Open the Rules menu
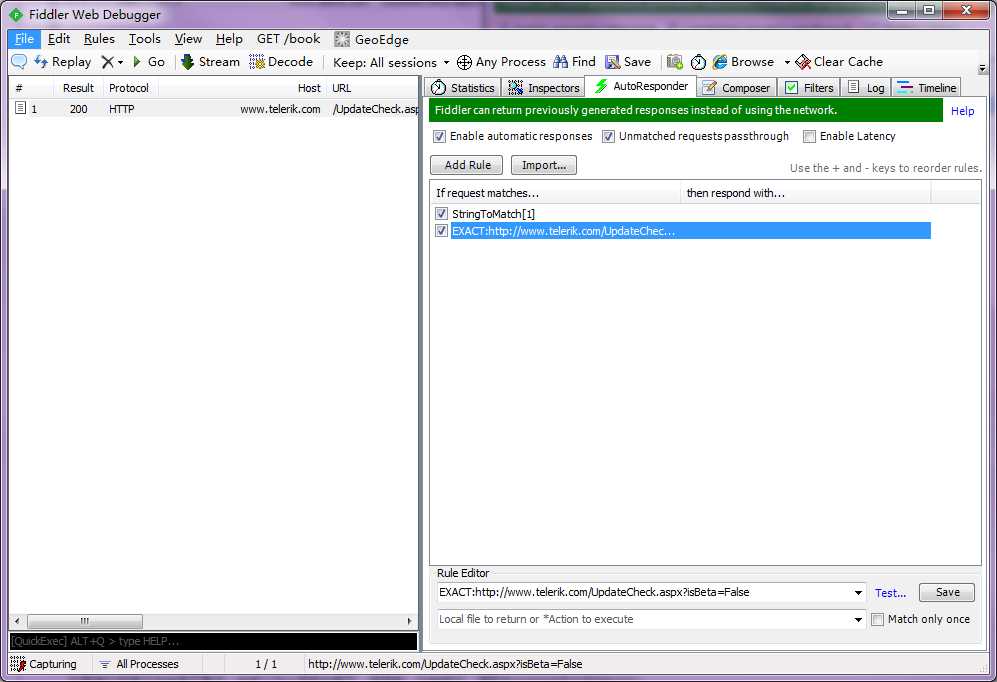The width and height of the screenshot is (997, 682). click(99, 39)
